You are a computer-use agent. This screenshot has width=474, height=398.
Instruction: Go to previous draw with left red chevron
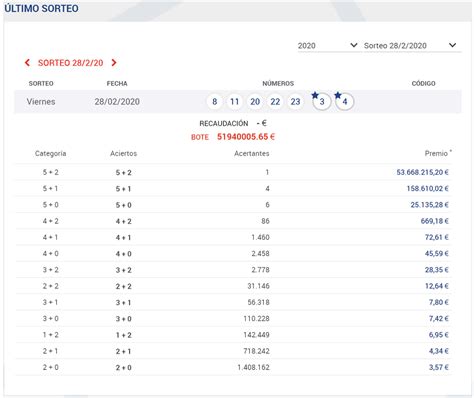pos(27,63)
